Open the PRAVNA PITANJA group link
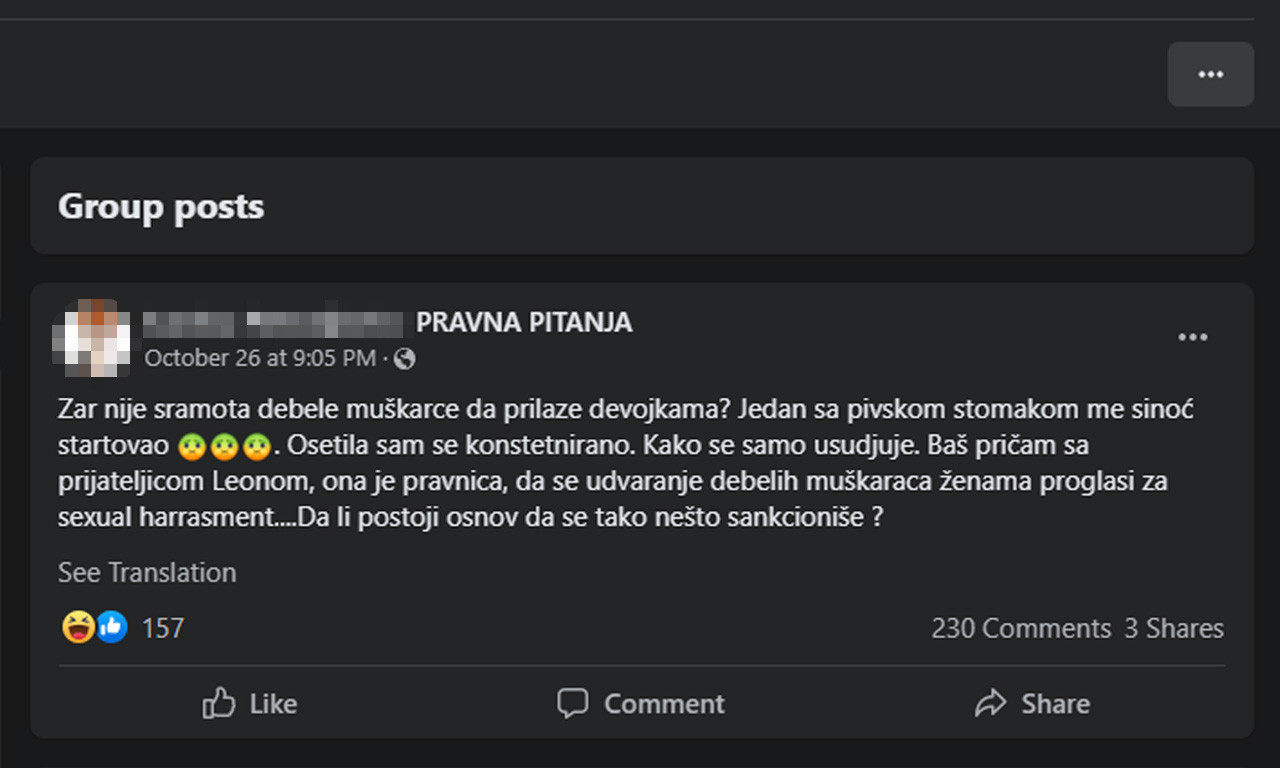Viewport: 1280px width, 768px height. point(524,323)
